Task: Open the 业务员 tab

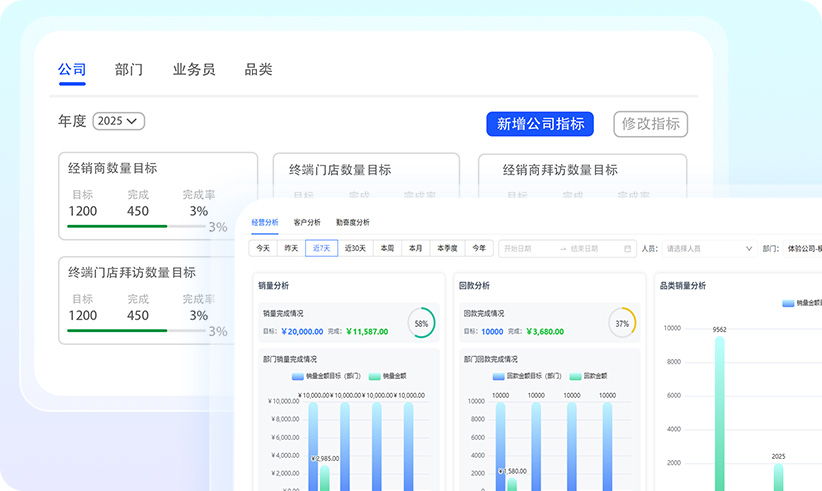Action: point(194,69)
